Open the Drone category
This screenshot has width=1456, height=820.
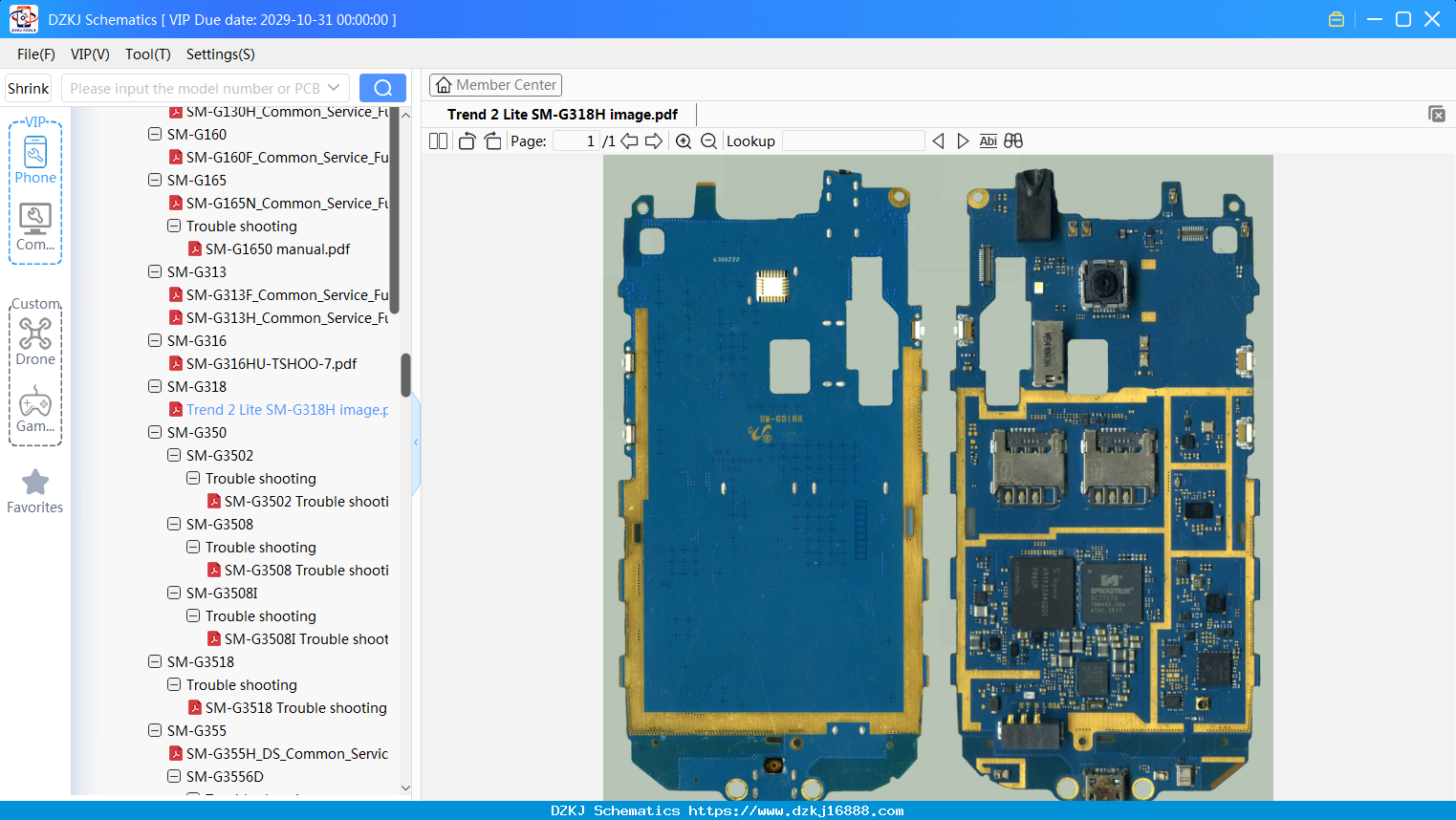[x=35, y=341]
